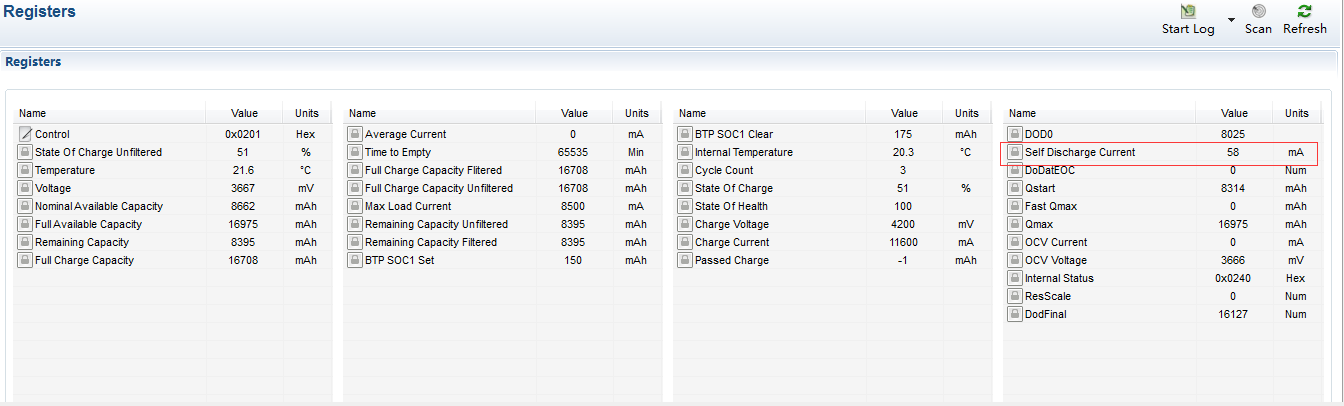Click the Scan icon
This screenshot has width=1344, height=406.
click(x=1258, y=11)
